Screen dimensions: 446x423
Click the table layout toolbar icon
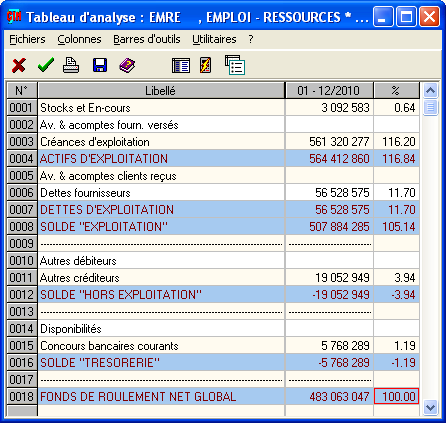(181, 65)
